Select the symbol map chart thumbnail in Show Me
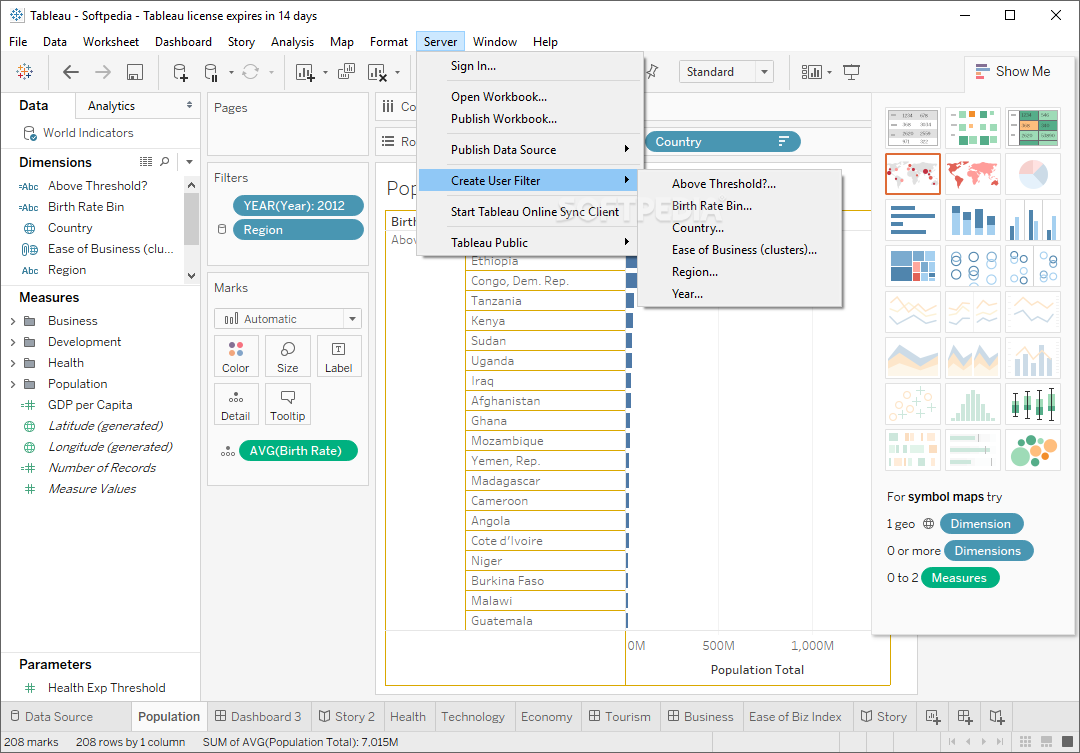Screen dimensions: 1080x753 913,174
